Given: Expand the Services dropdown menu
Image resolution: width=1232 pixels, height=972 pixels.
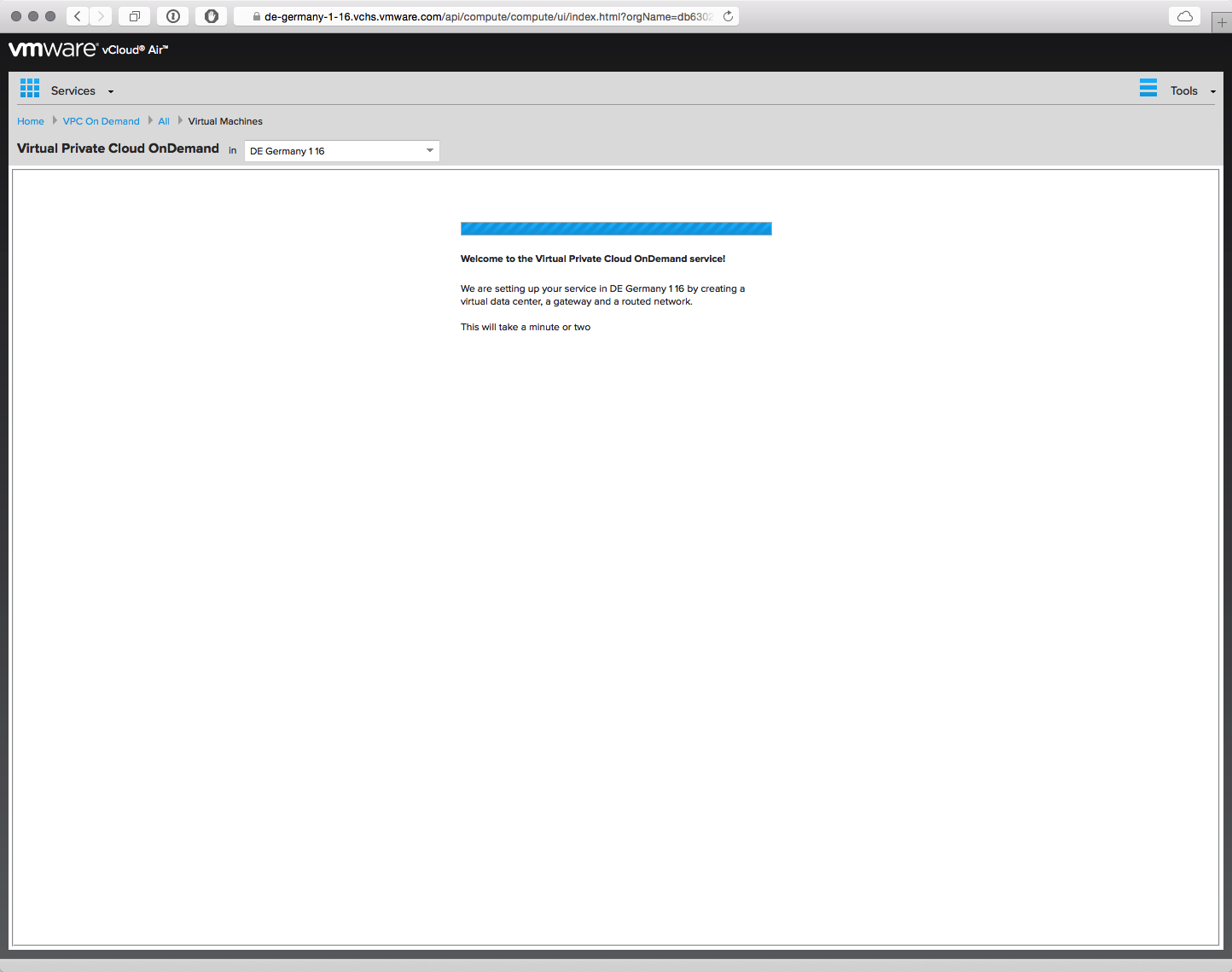Looking at the screenshot, I should 82,91.
